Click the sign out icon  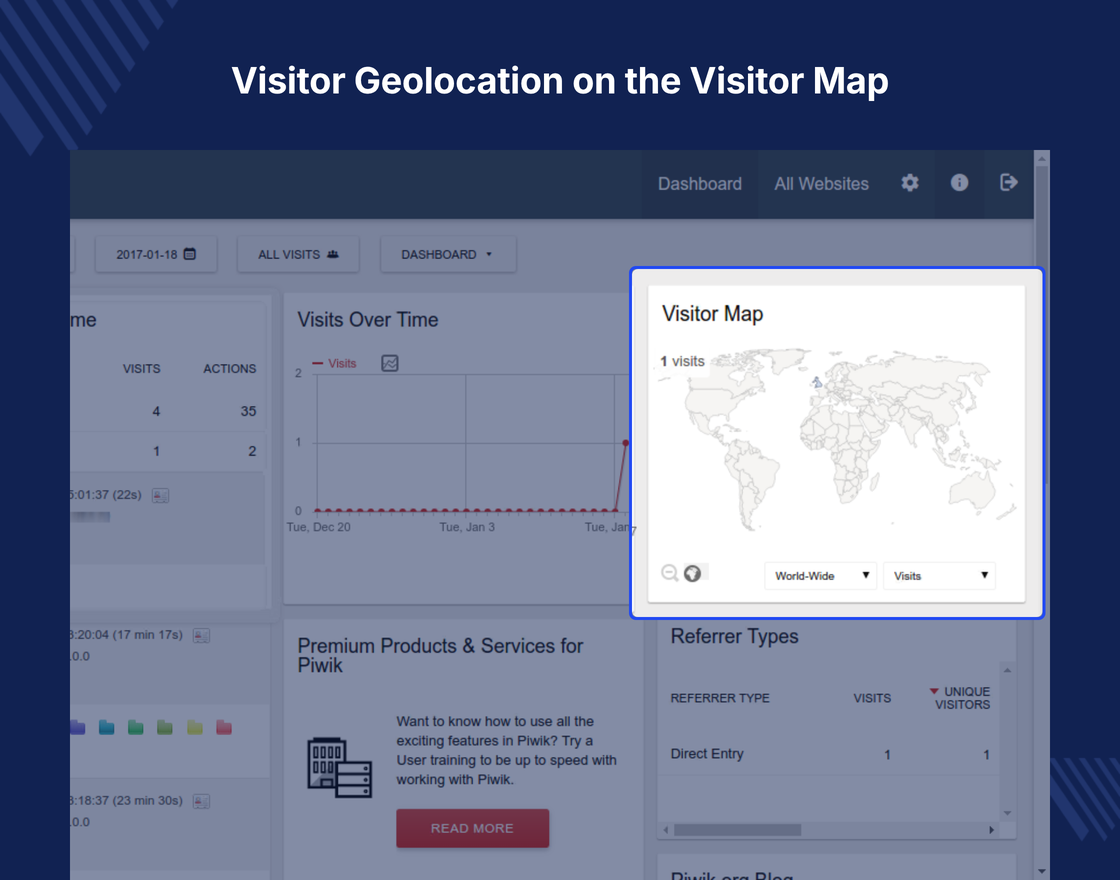[x=1009, y=183]
